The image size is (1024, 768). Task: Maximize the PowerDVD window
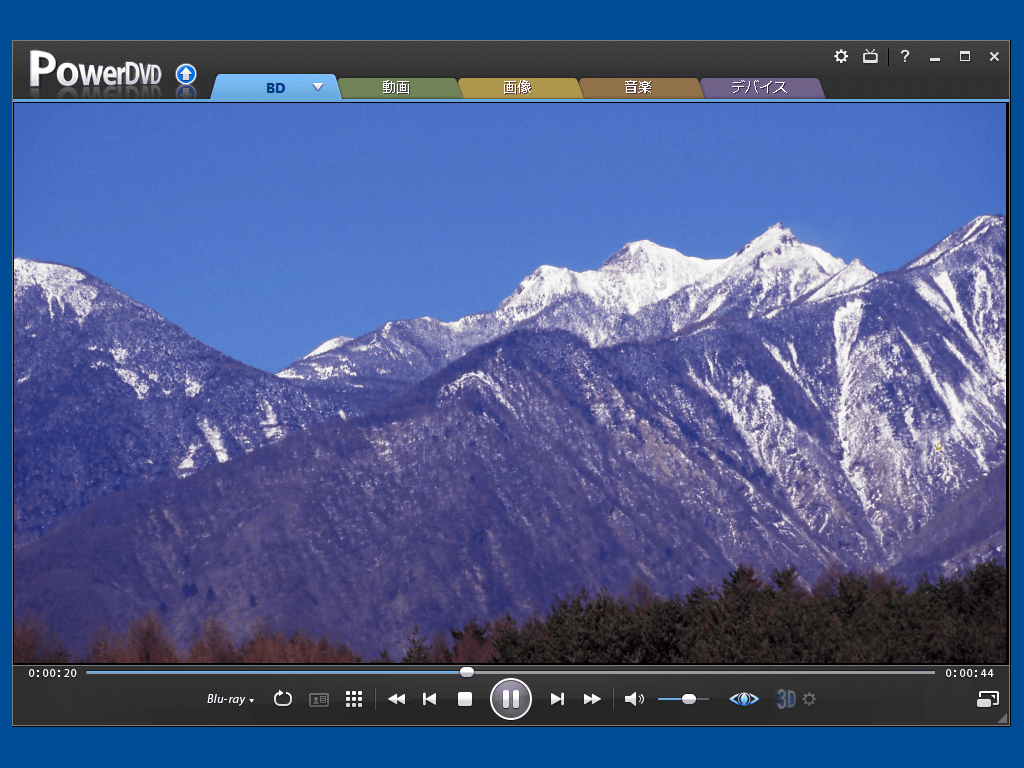(x=965, y=56)
